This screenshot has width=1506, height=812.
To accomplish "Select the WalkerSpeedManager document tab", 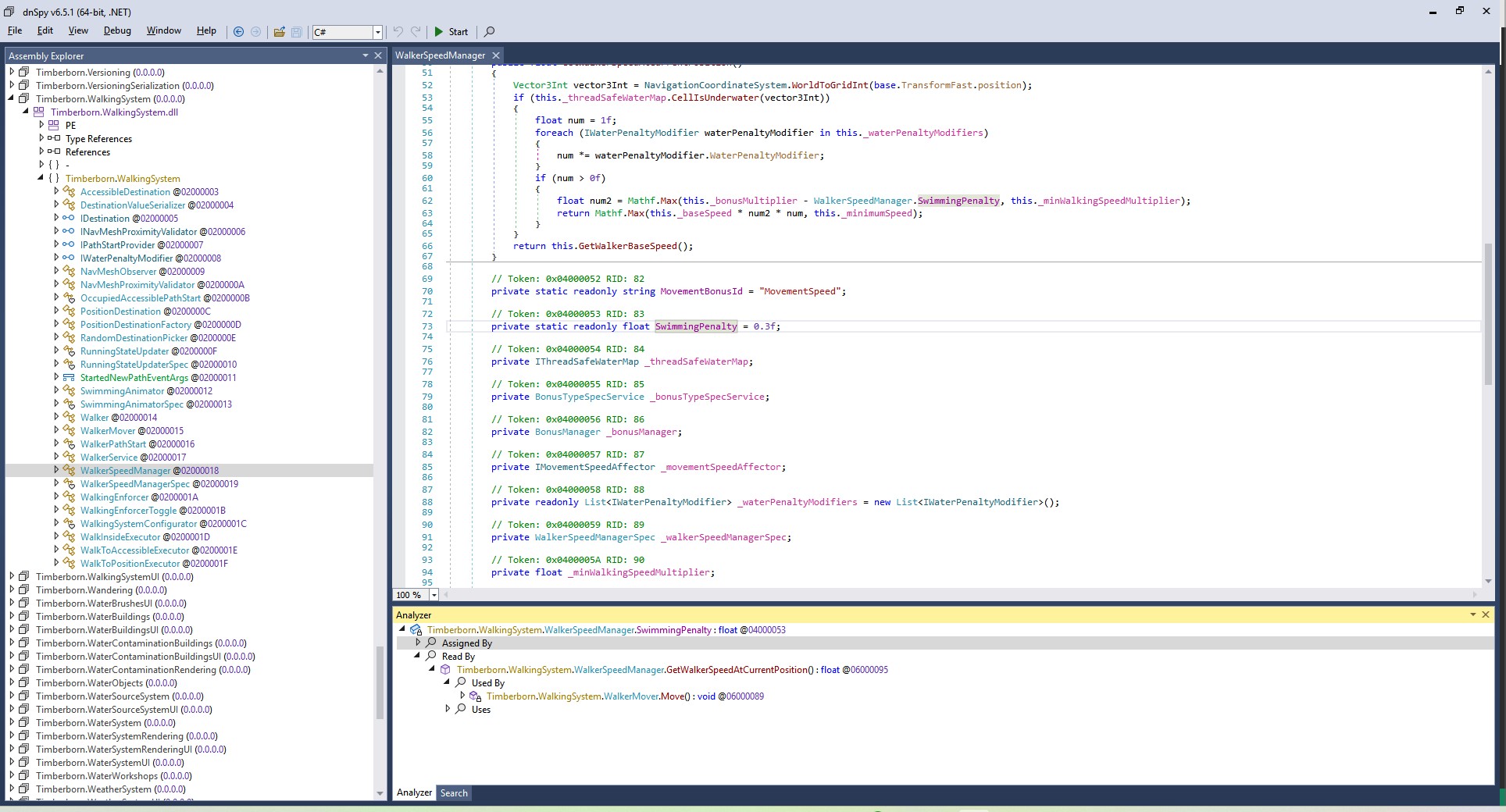I will [440, 55].
